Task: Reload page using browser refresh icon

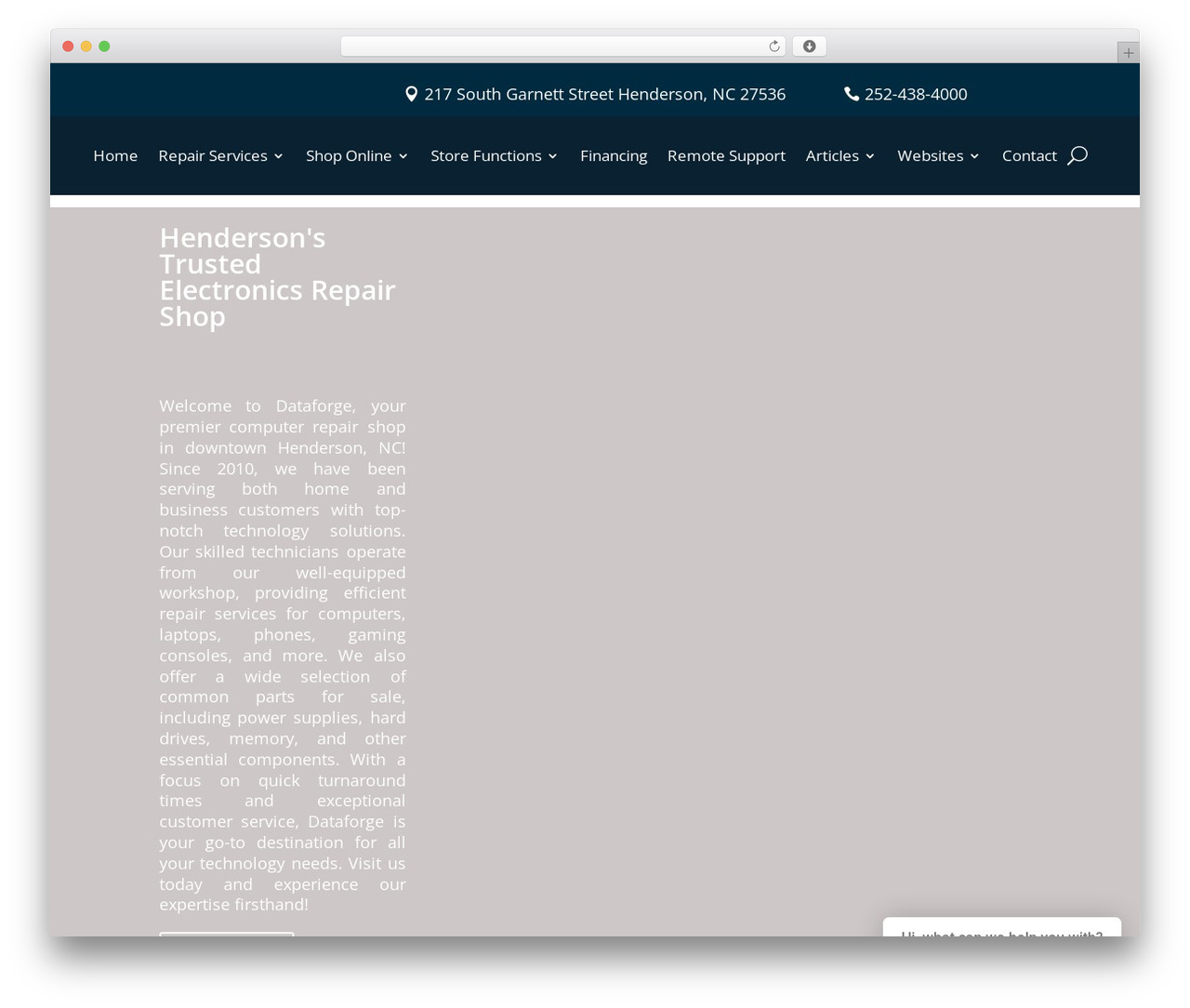Action: coord(773,46)
